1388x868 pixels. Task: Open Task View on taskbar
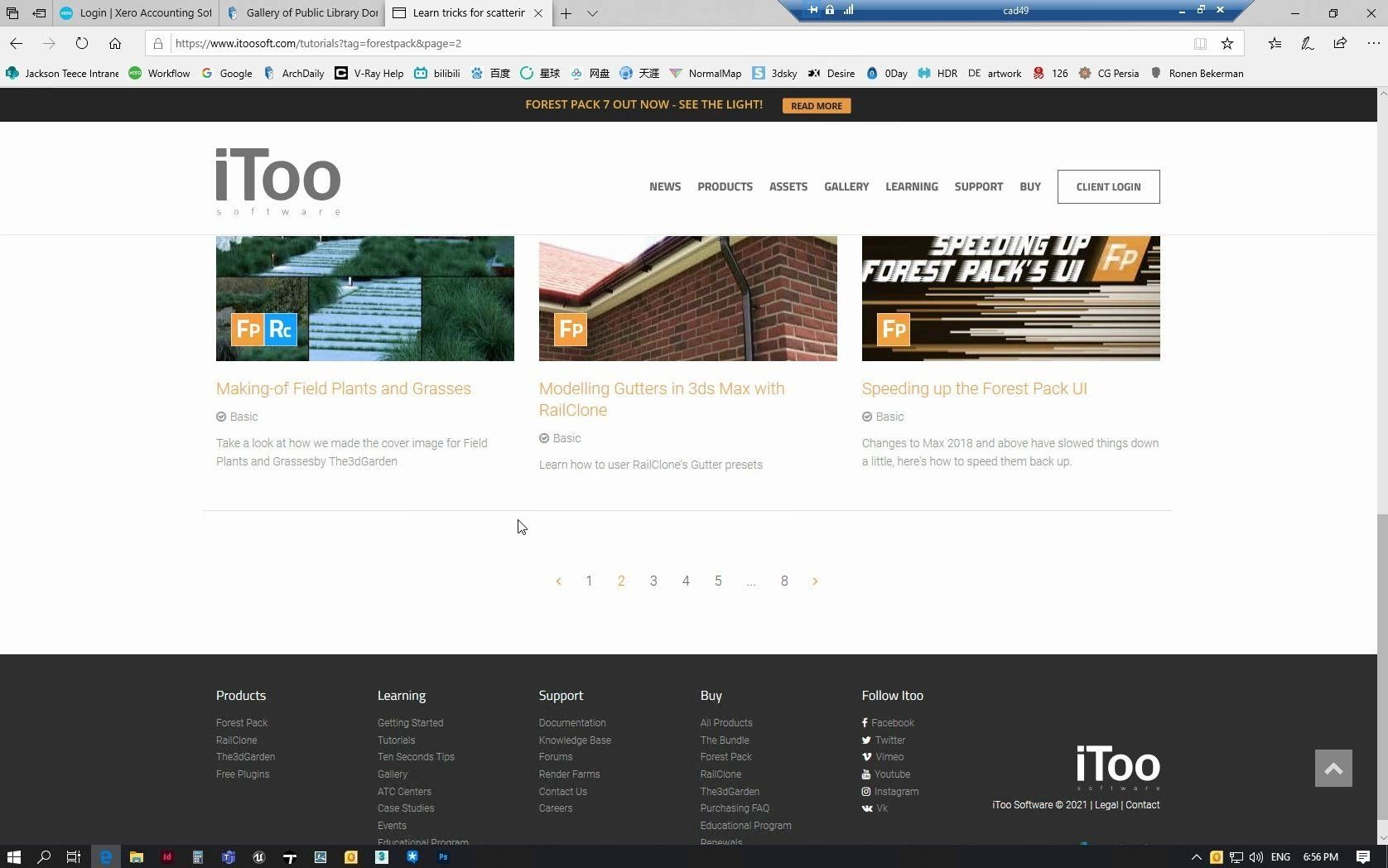74,857
